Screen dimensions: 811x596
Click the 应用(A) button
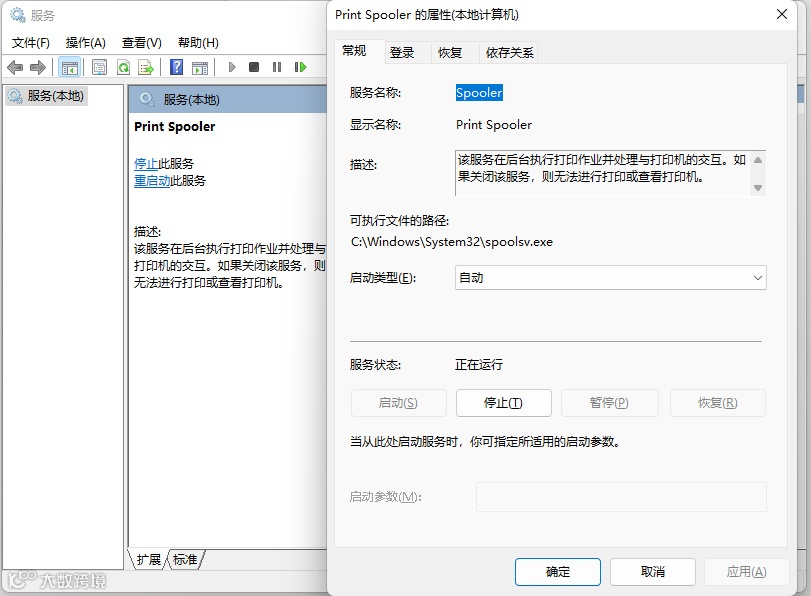[x=746, y=572]
